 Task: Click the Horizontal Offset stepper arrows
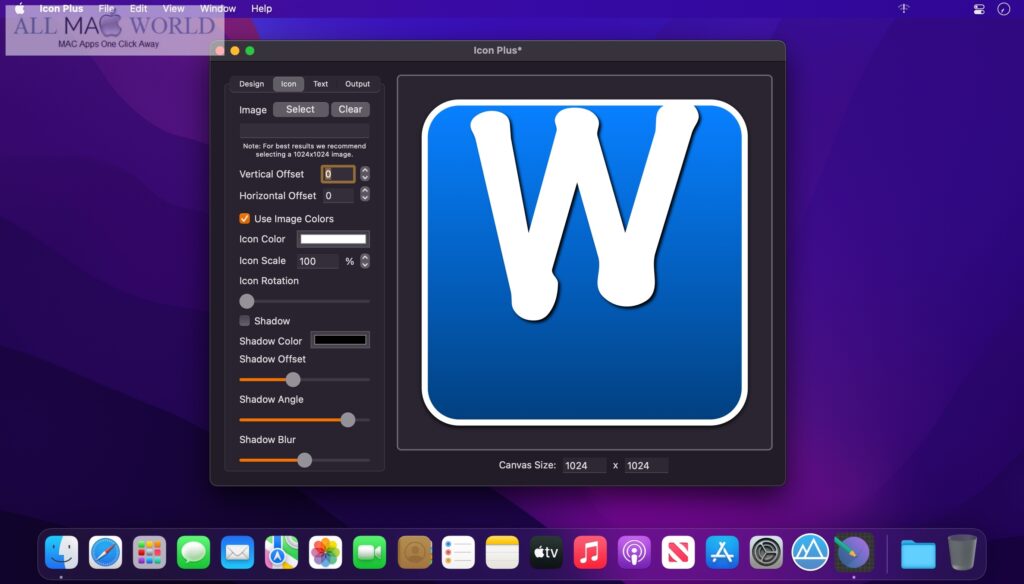point(365,195)
